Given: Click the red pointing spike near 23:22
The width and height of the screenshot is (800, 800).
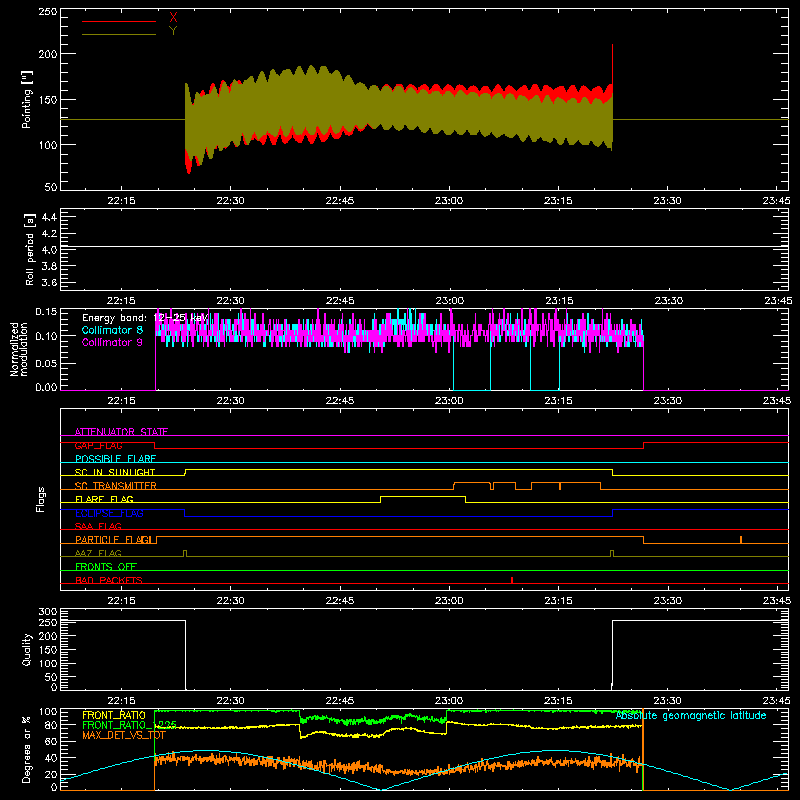Looking at the screenshot, I should [612, 64].
